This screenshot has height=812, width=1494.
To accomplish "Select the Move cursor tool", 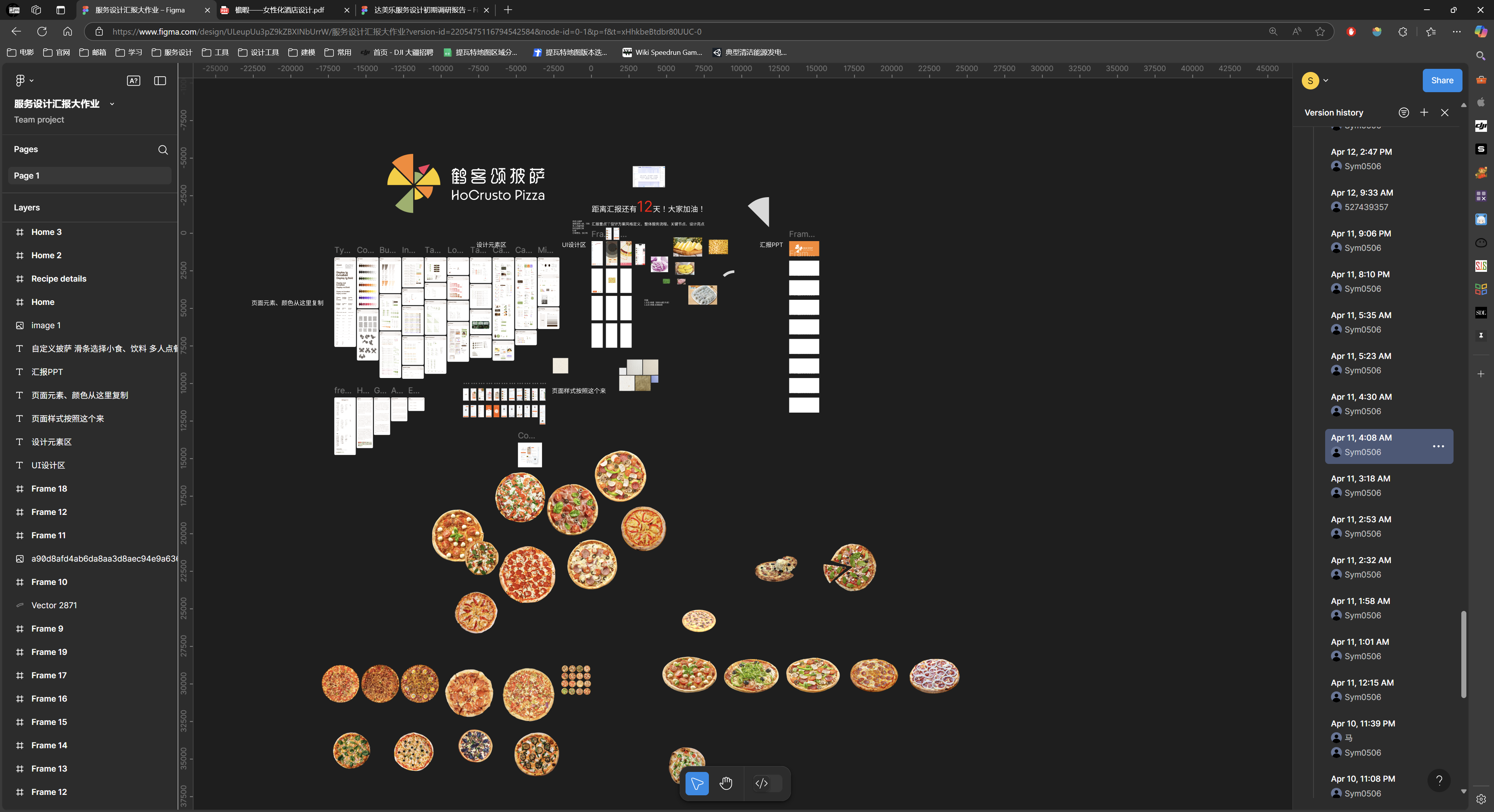I will point(696,784).
